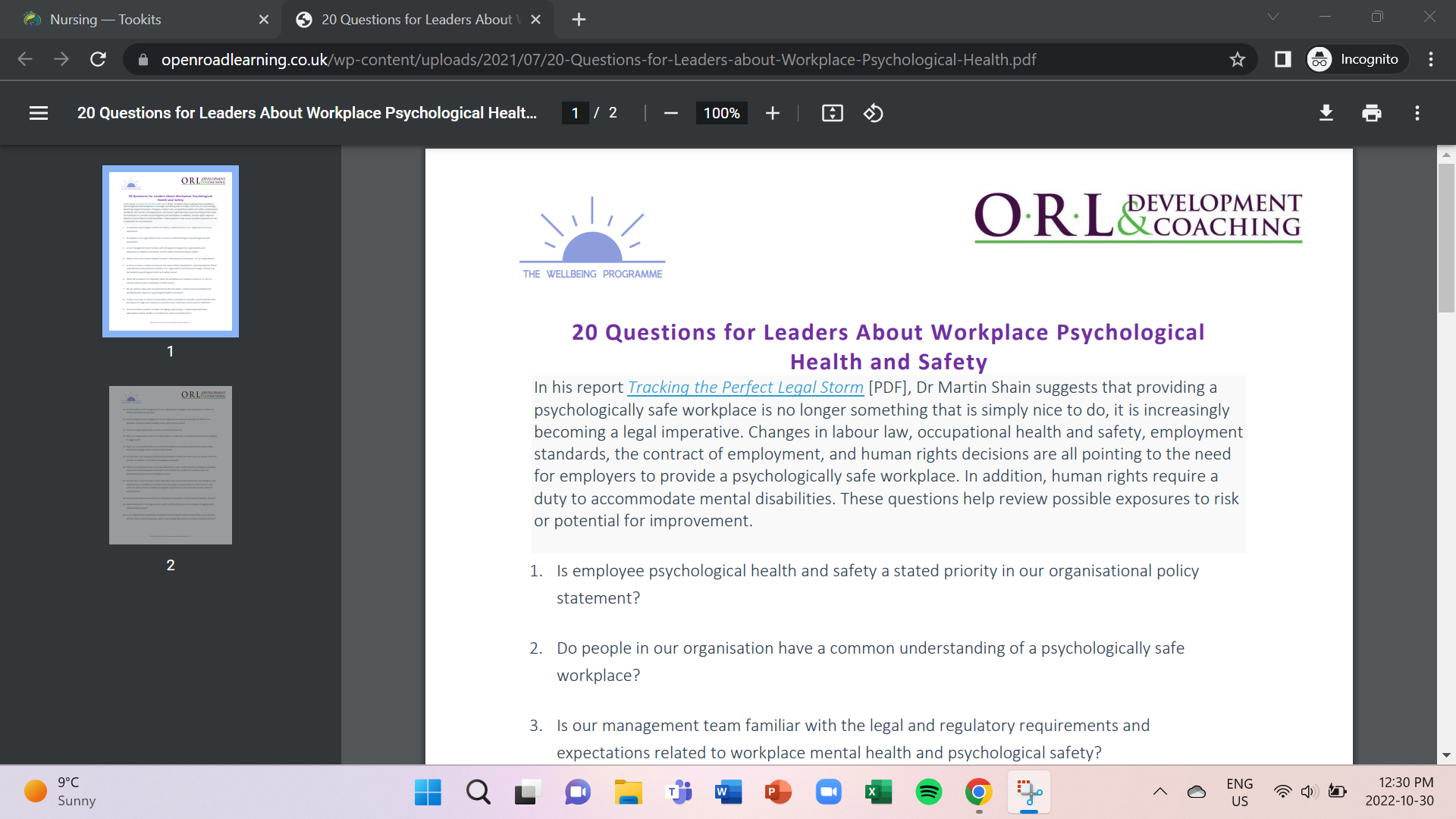The height and width of the screenshot is (819, 1456).
Task: Open a new browser tab
Action: click(x=579, y=20)
